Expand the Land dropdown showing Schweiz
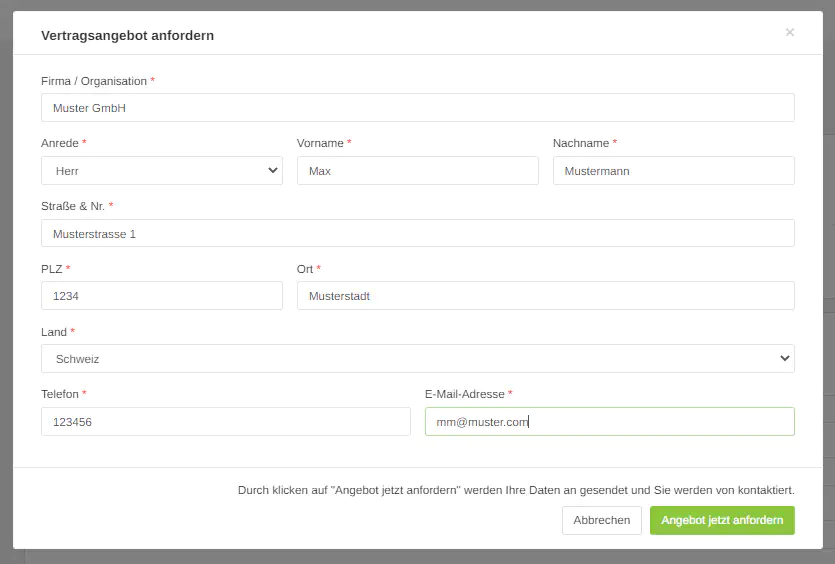 tap(417, 359)
